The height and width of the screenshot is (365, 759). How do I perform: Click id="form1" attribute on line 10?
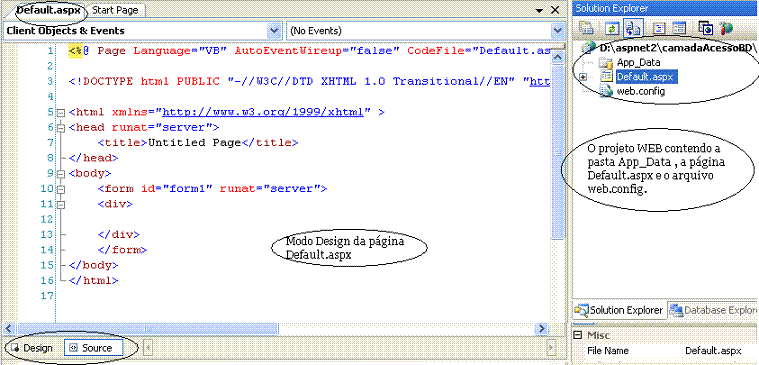point(176,189)
